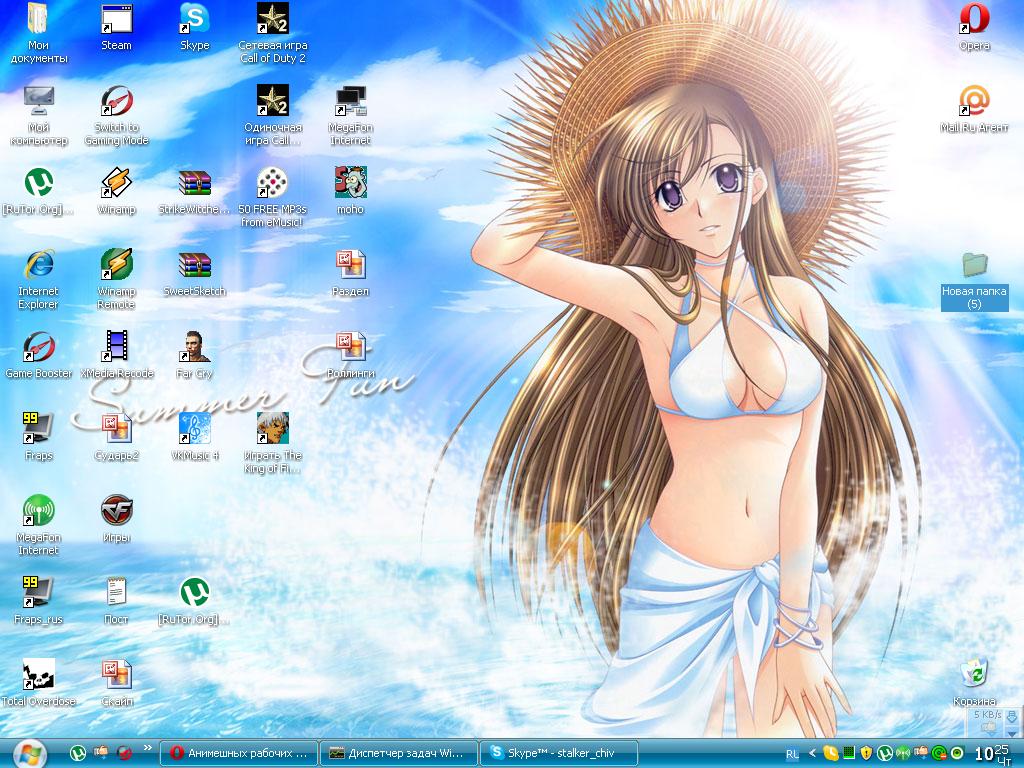Expand the quick launch overflow chevron
Viewport: 1024px width, 768px height.
(x=148, y=748)
